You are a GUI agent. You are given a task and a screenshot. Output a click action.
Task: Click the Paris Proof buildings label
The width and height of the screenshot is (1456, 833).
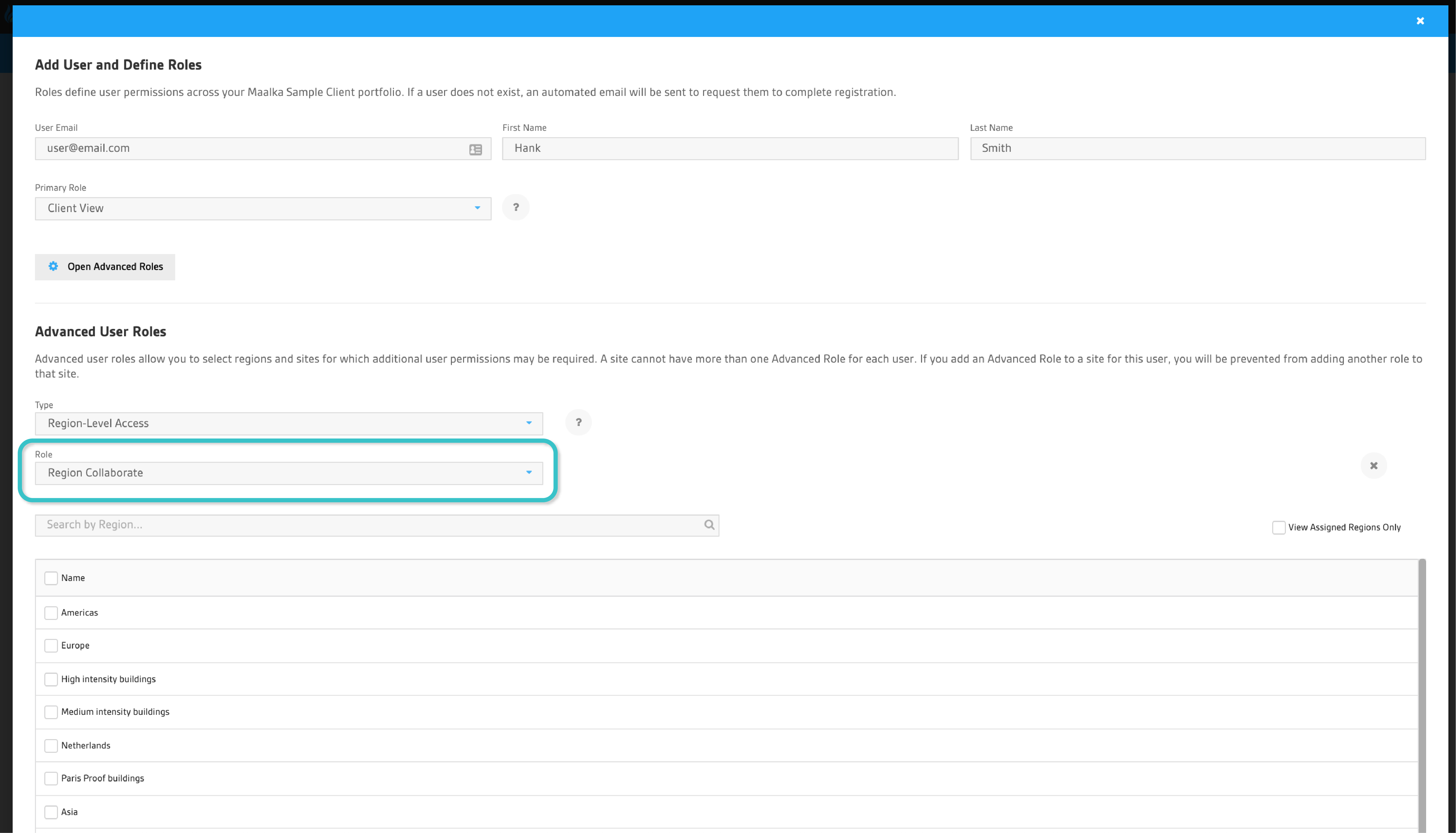pyautogui.click(x=103, y=778)
